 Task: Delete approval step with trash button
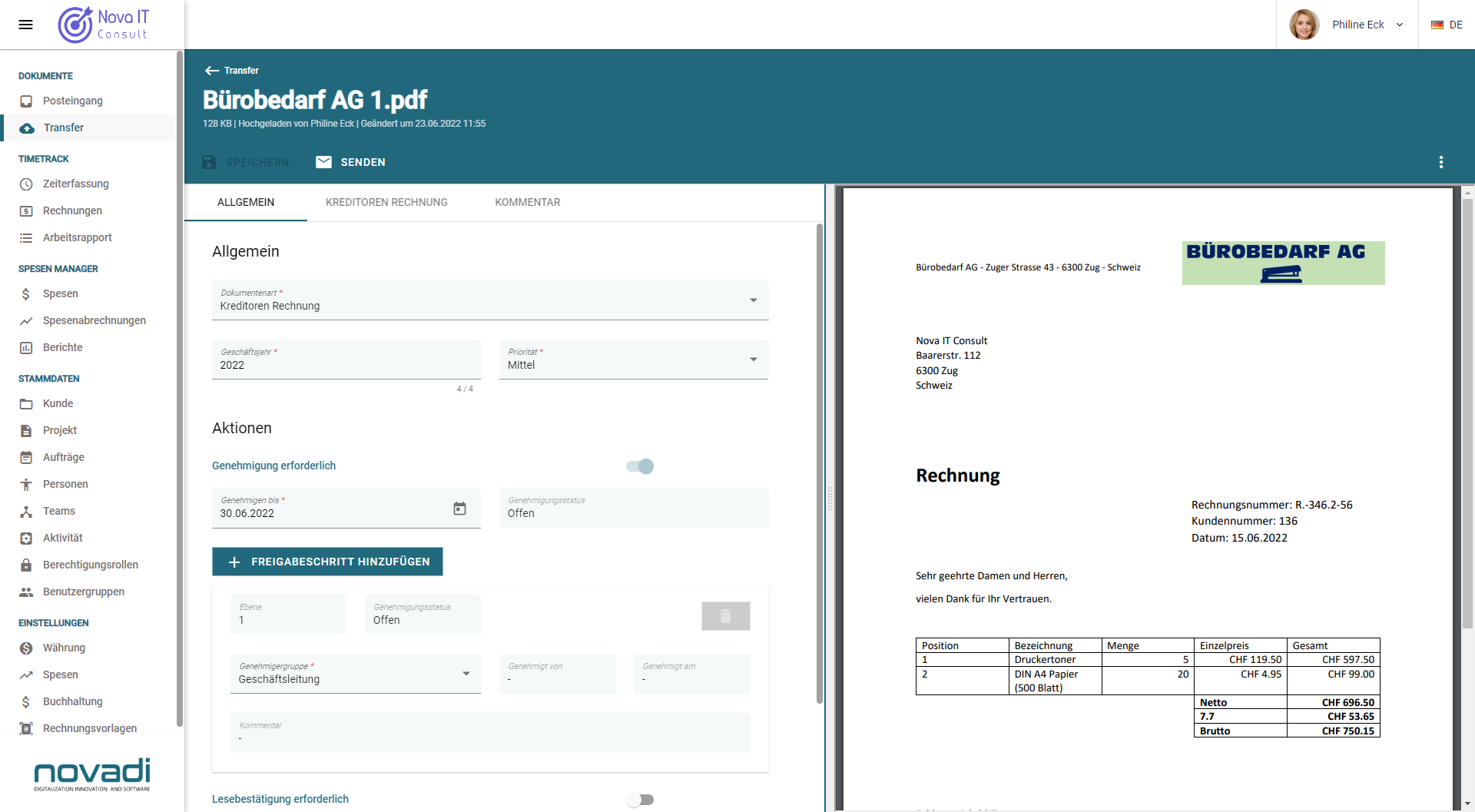point(725,616)
